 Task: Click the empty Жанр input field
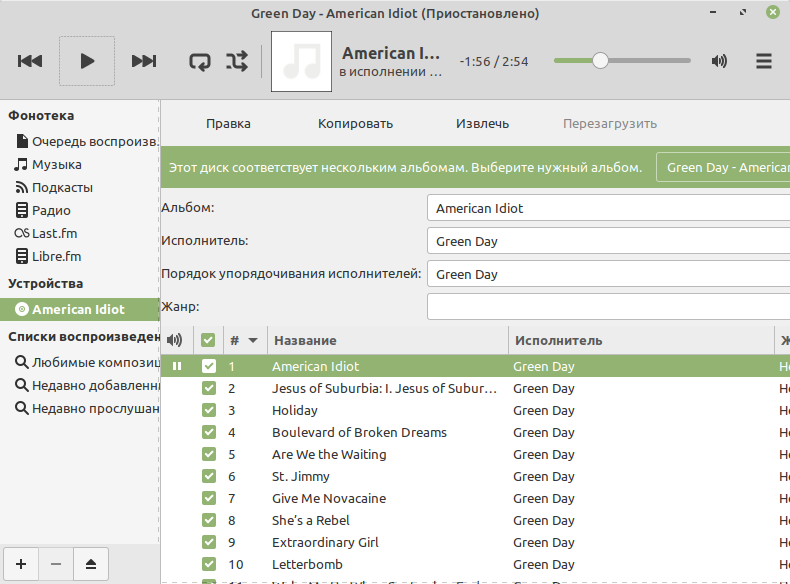pyautogui.click(x=609, y=307)
